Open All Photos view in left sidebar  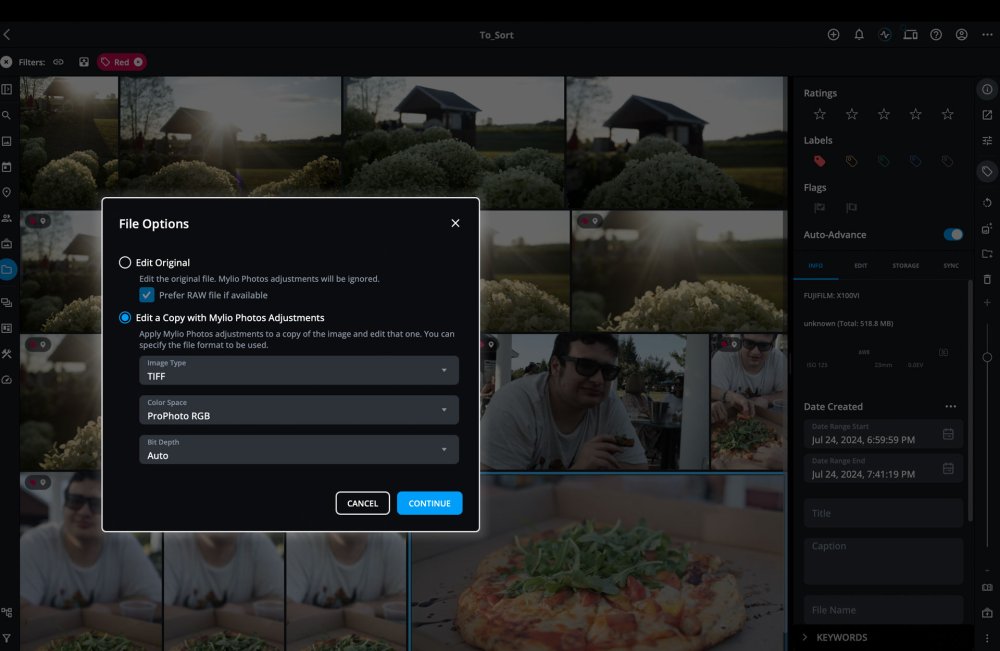(7, 141)
